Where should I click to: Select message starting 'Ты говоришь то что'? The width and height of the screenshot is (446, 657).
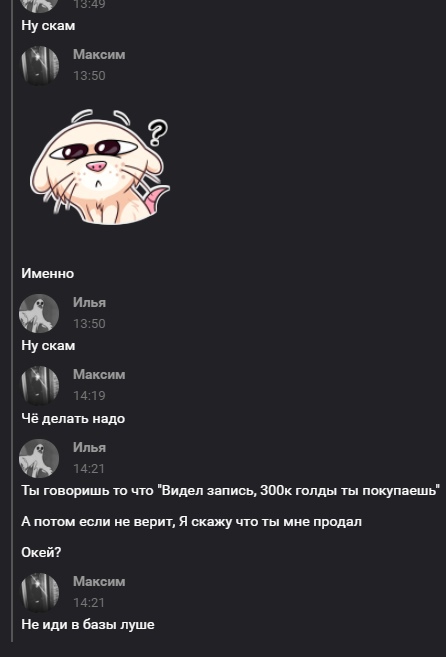coord(231,491)
